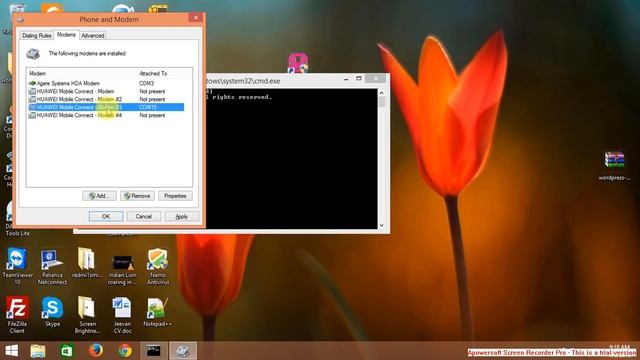Viewport: 640px width, 360px height.
Task: Select HUAWEI Mobile Connect - Modem #2 row
Action: (106, 99)
